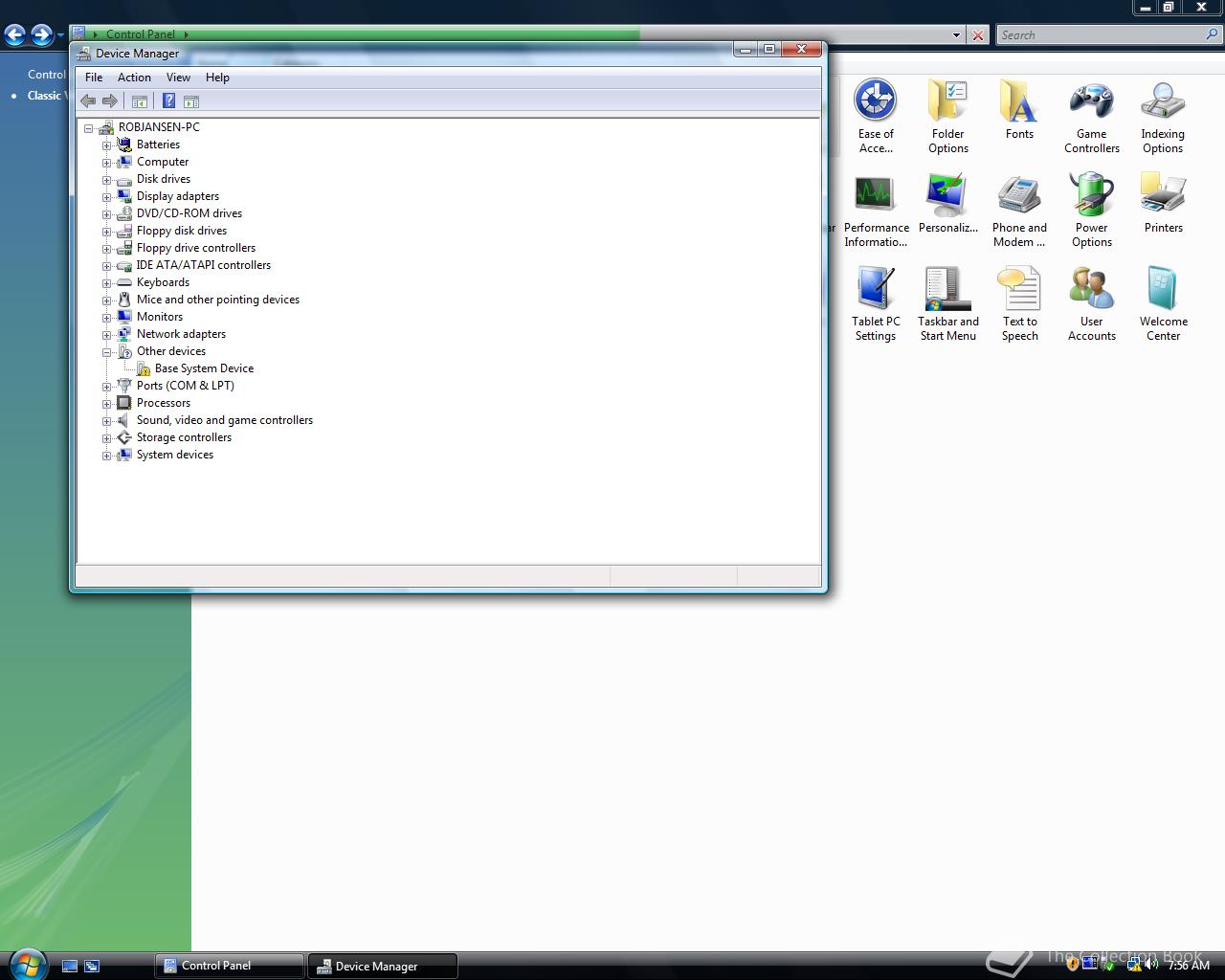Select Sound, video and game controllers
Image resolution: width=1225 pixels, height=980 pixels.
tap(225, 420)
